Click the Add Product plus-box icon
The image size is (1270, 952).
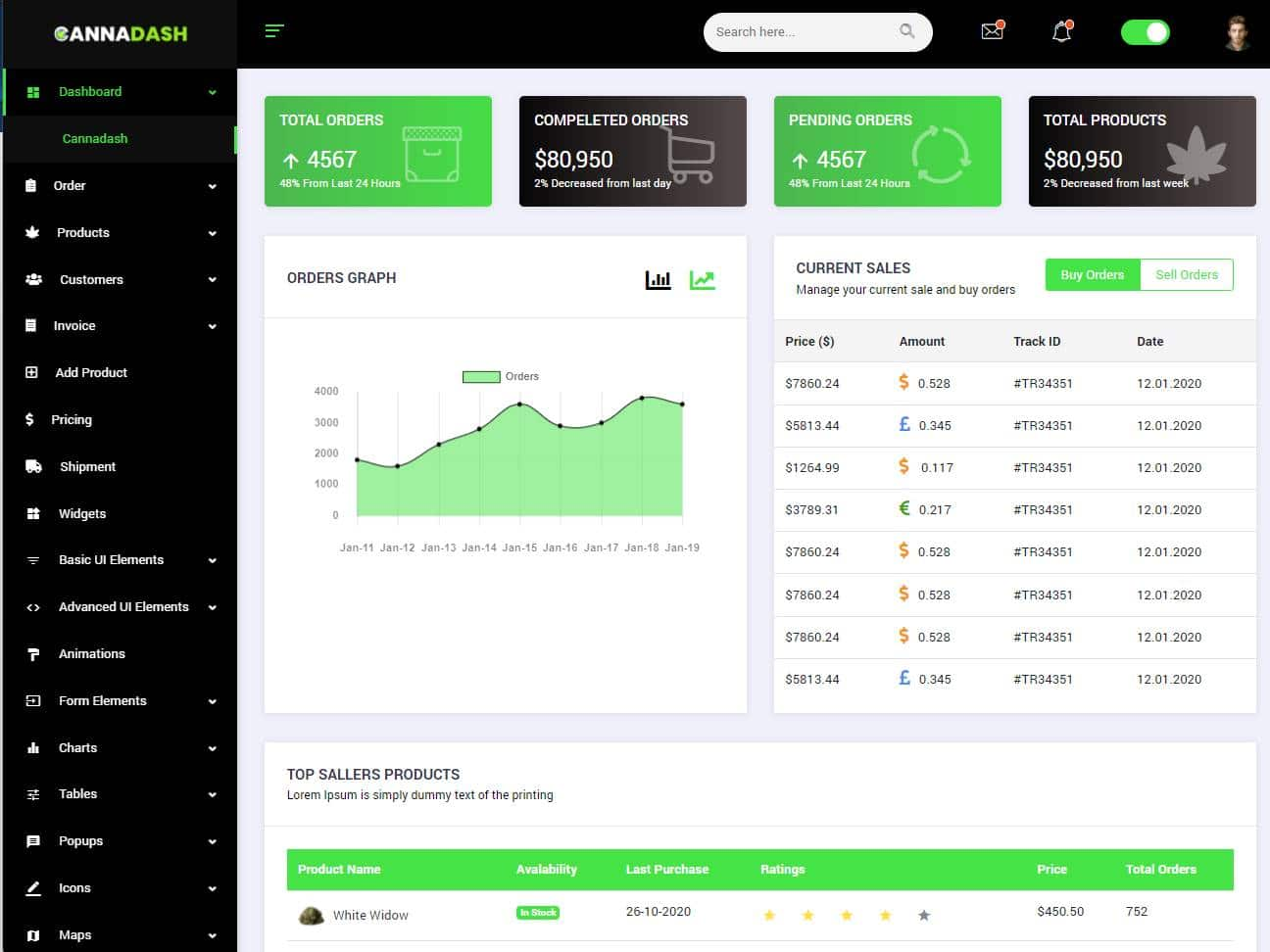tap(31, 372)
